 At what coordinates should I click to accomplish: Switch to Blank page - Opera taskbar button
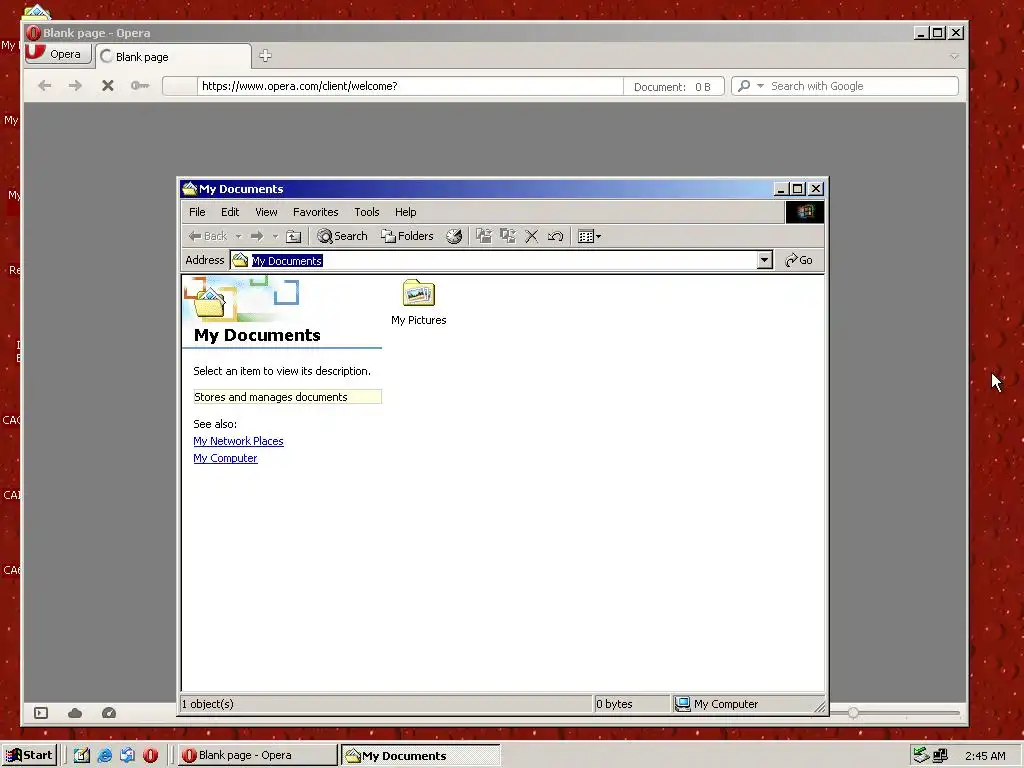(257, 756)
